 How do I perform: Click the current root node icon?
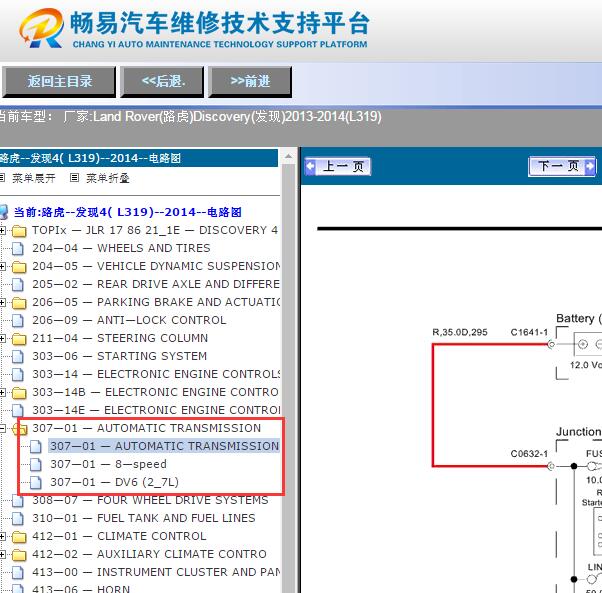click(3, 212)
